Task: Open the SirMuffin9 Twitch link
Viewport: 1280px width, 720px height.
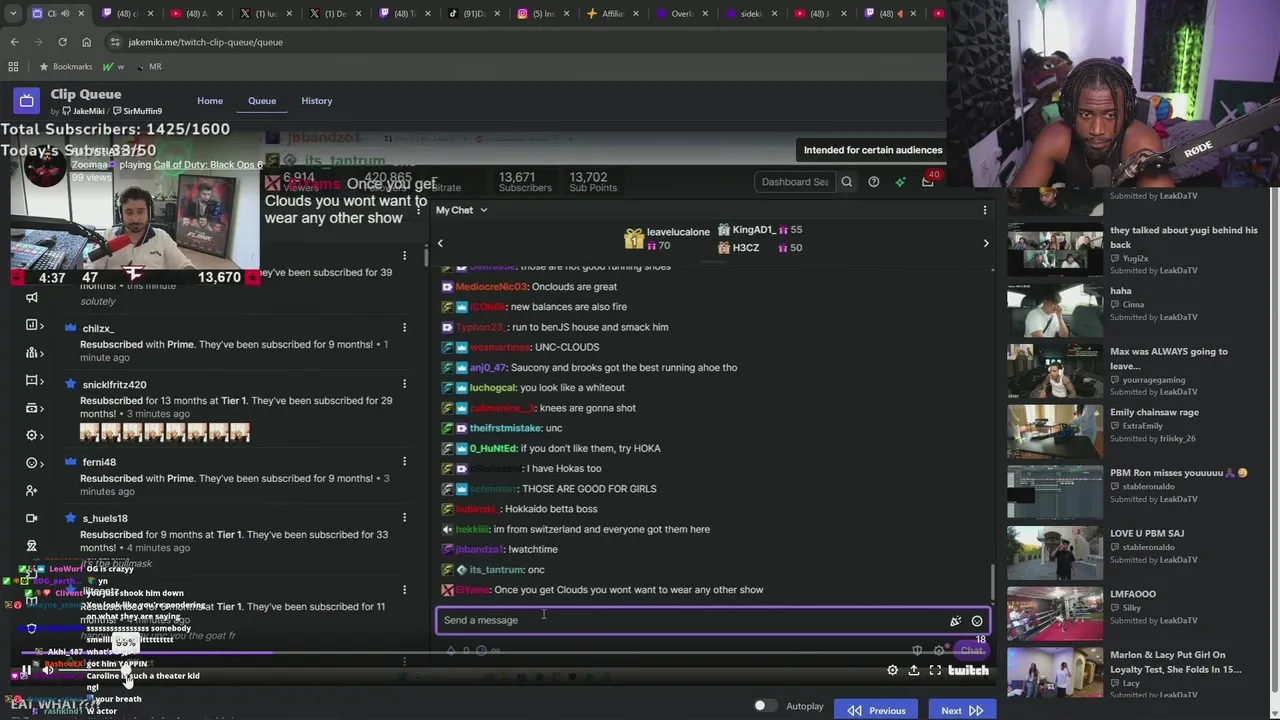Action: [x=138, y=111]
